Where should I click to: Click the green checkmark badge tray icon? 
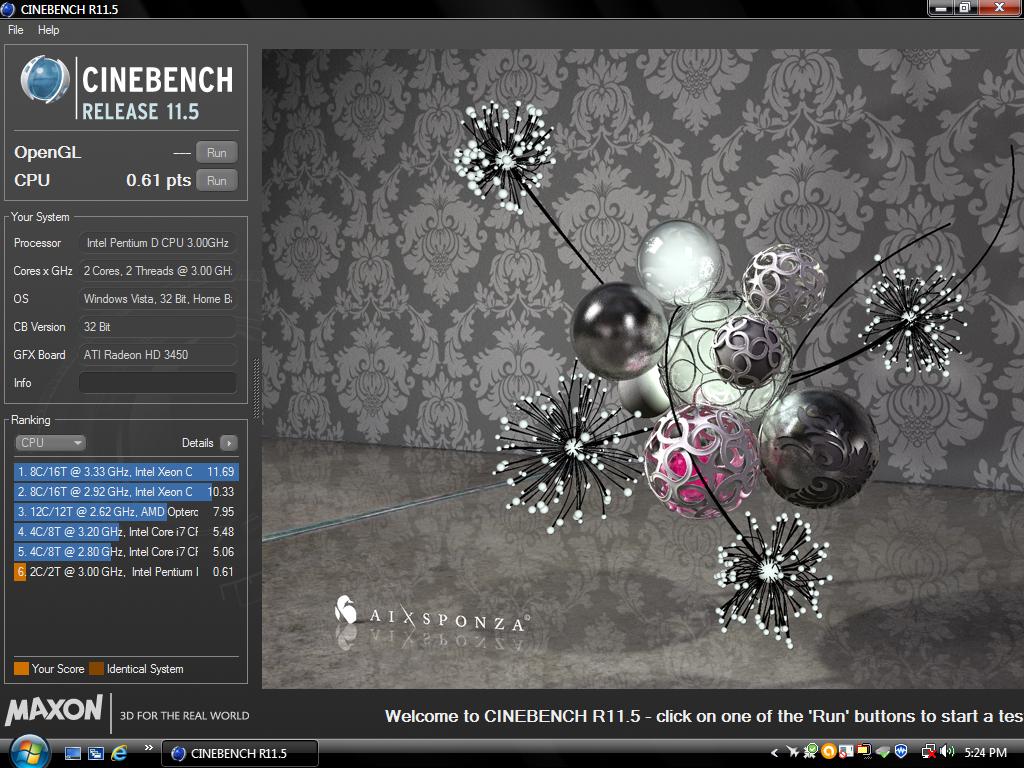811,752
